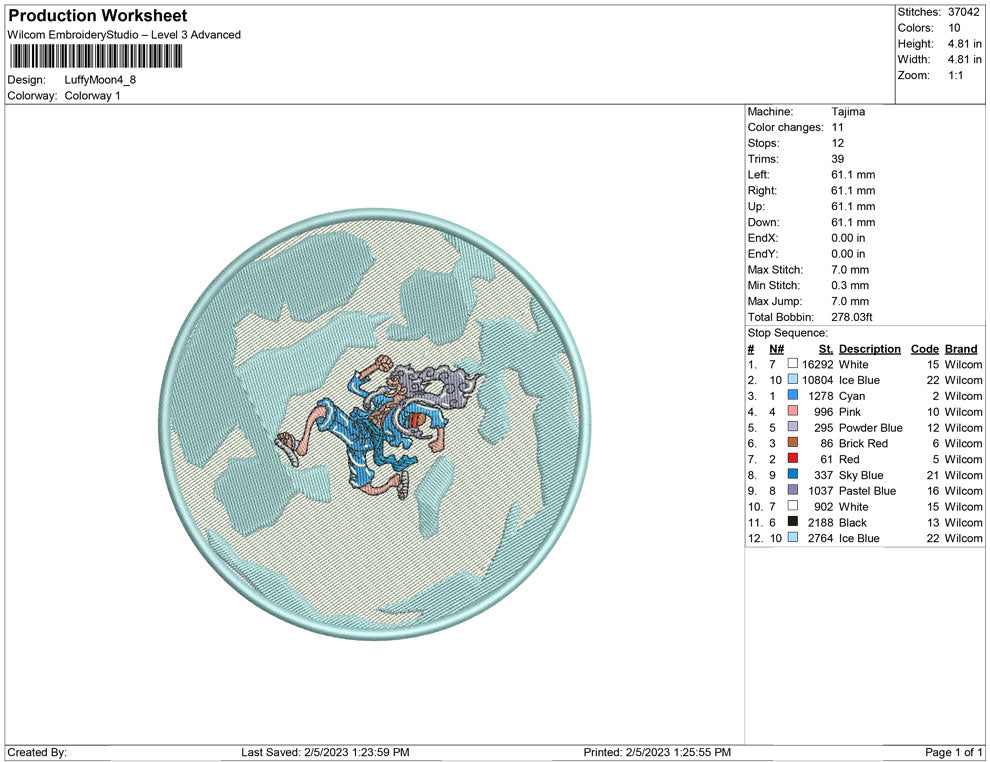
Task: Select the Cyan color swatch in stop sequence
Action: tap(792, 396)
